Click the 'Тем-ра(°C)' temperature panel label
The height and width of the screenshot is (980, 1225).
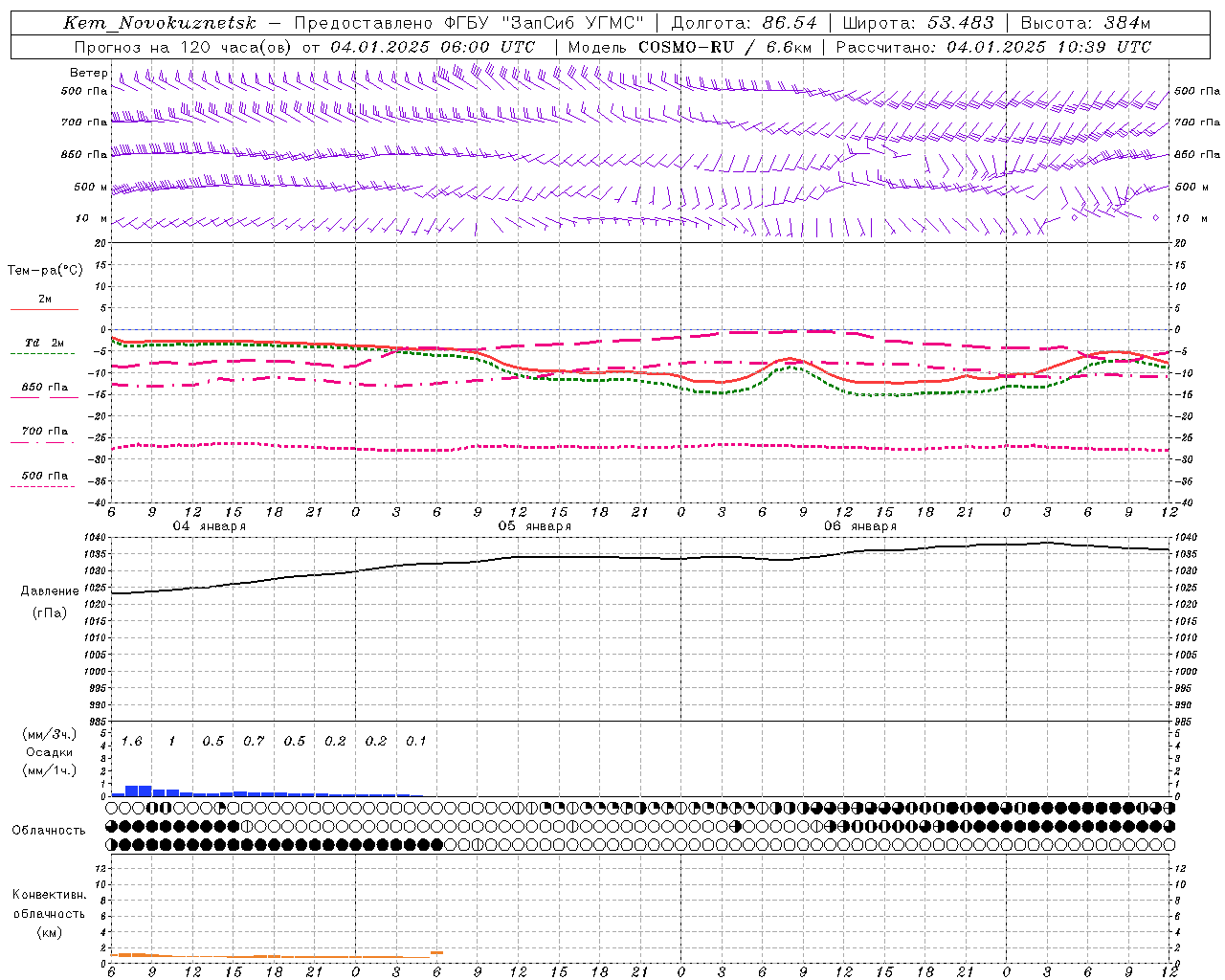point(45,271)
